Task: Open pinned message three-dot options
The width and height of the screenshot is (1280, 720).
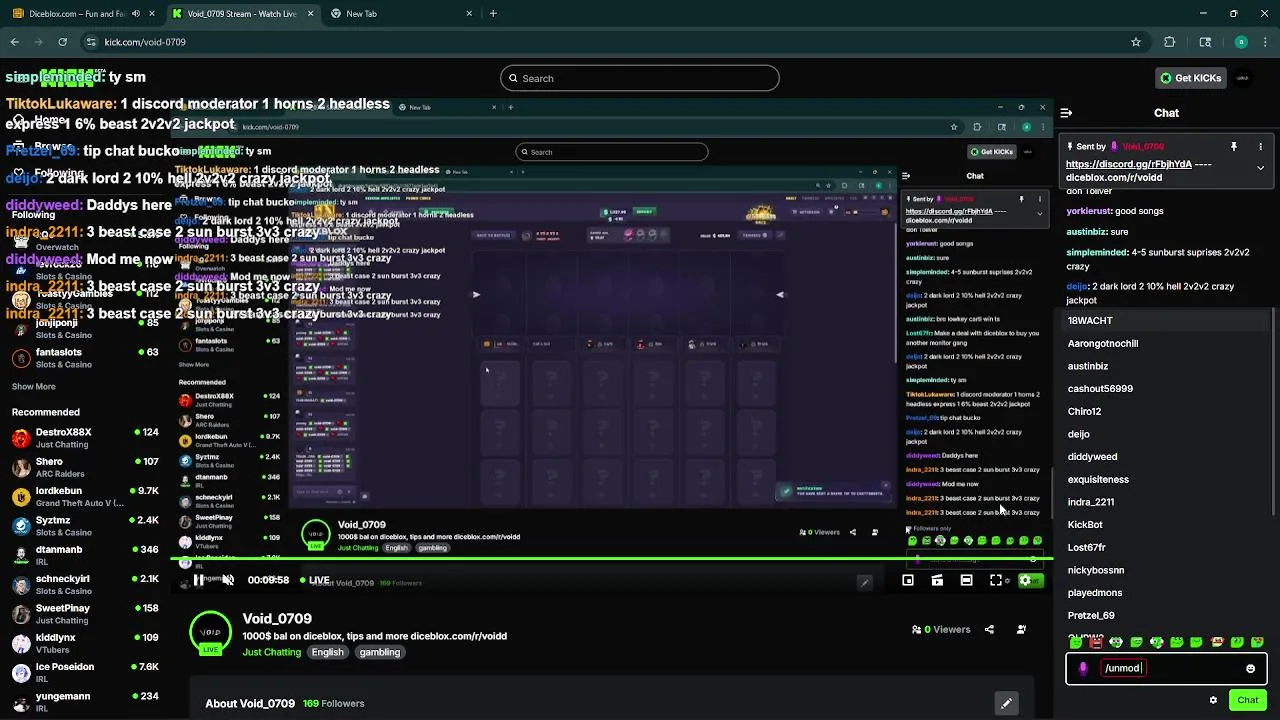Action: click(1260, 146)
